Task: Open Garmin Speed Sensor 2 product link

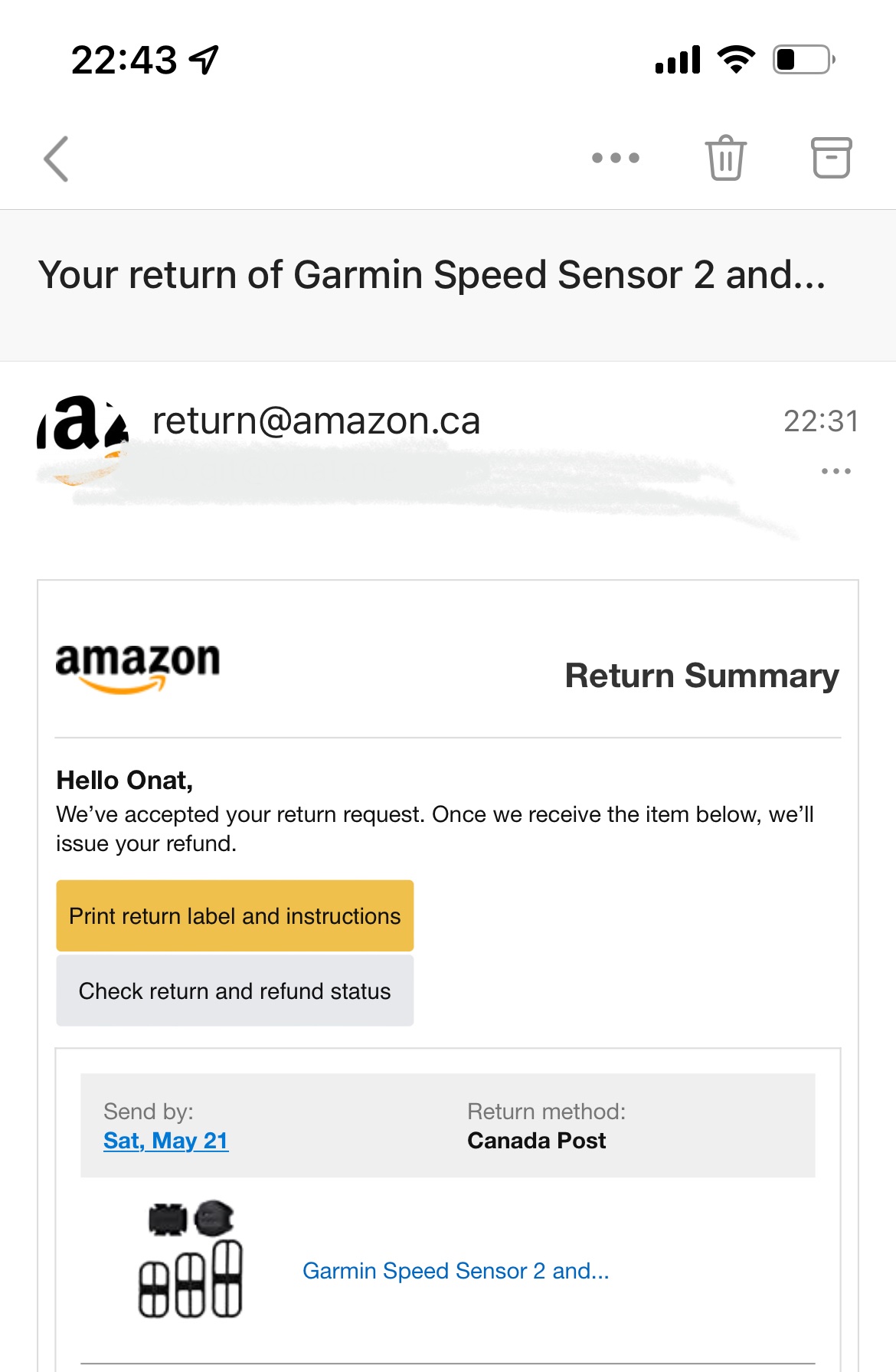Action: click(x=456, y=1271)
